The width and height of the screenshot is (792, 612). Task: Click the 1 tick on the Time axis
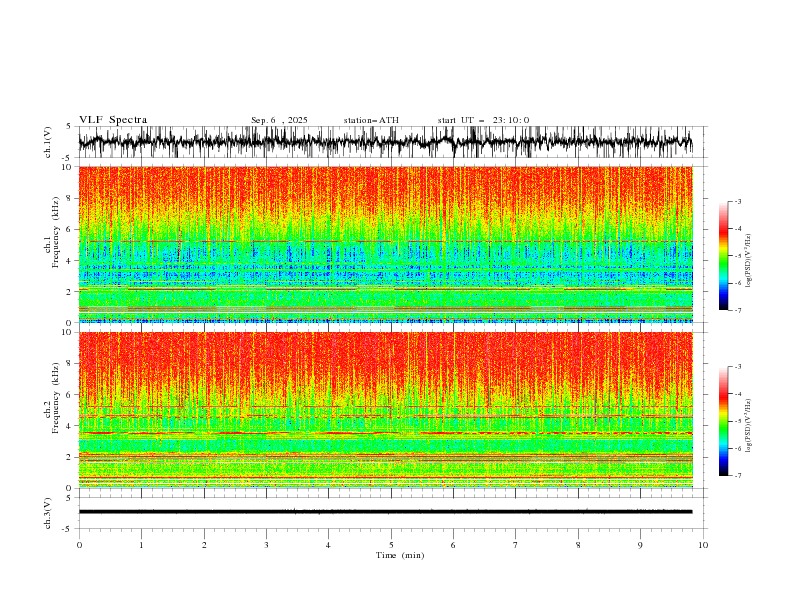tap(141, 545)
